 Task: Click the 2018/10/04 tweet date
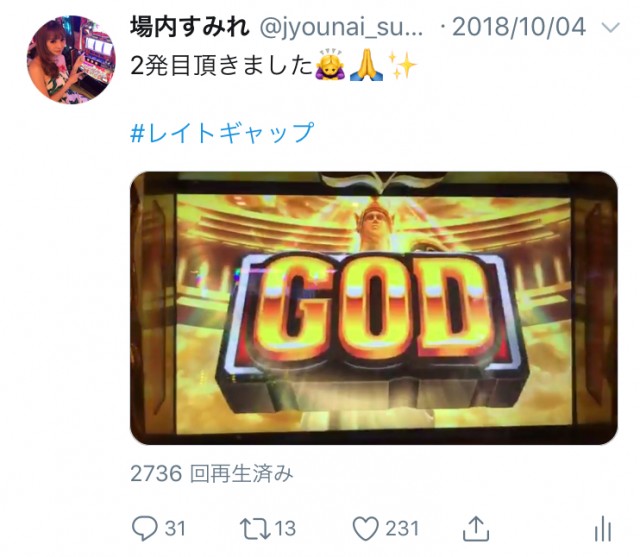(x=519, y=27)
